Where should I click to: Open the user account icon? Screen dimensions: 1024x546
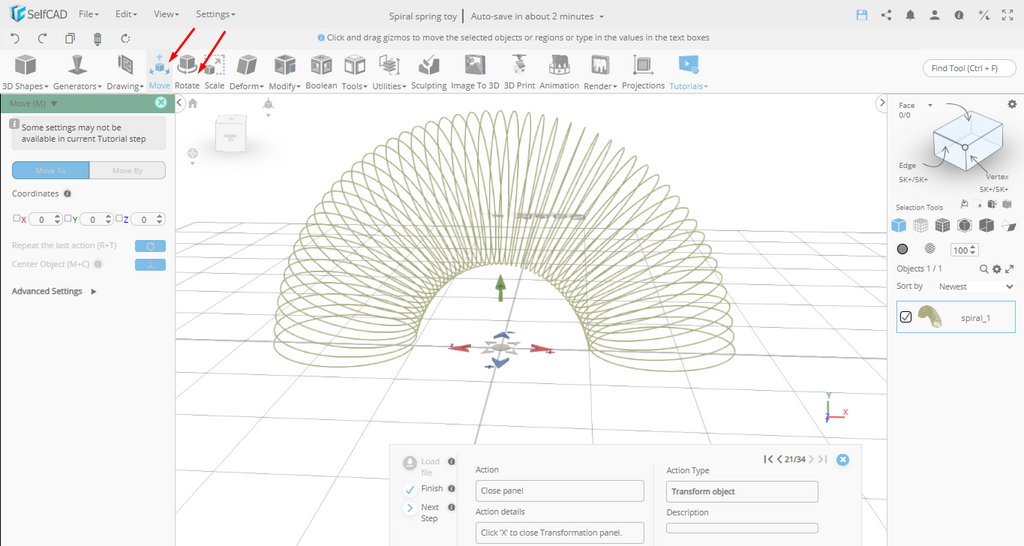click(x=935, y=15)
